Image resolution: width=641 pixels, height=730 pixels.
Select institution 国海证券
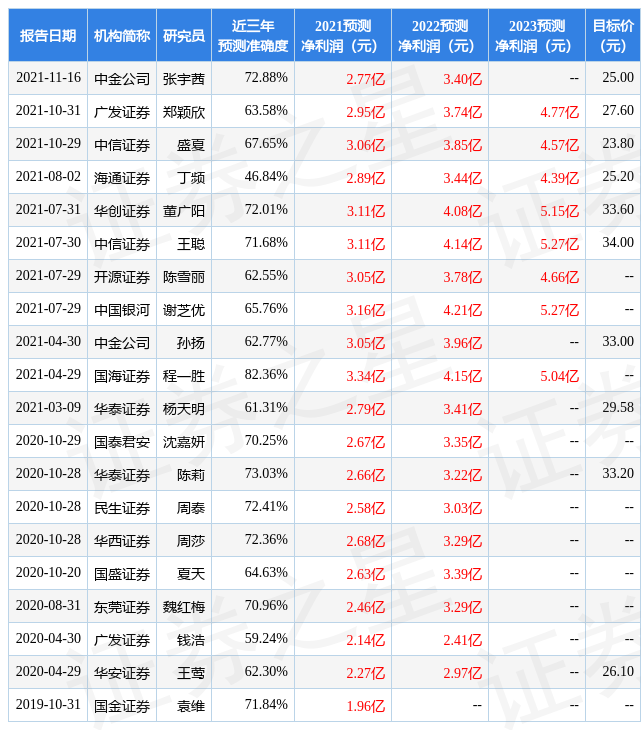click(122, 376)
